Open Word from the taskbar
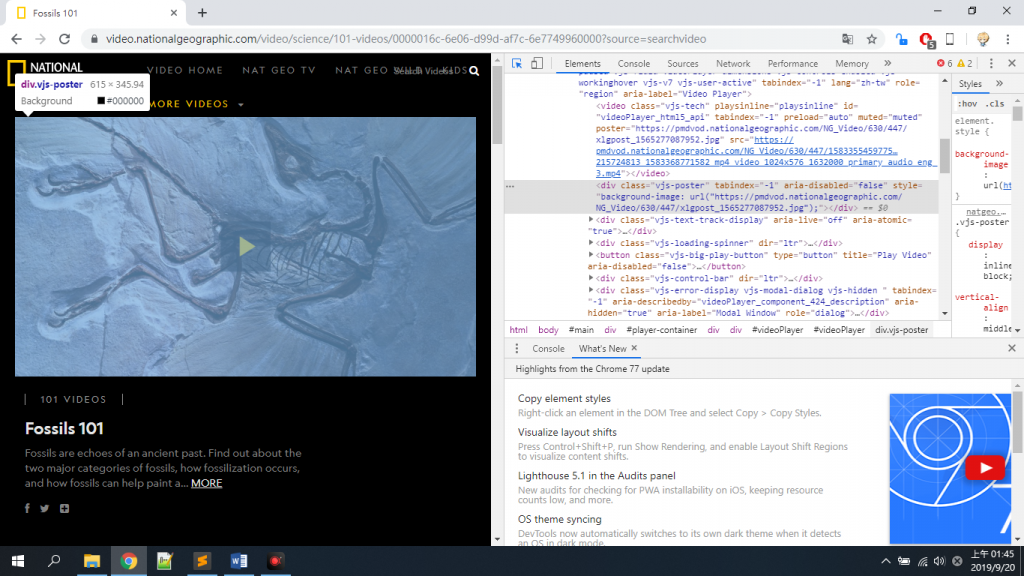 tap(239, 561)
